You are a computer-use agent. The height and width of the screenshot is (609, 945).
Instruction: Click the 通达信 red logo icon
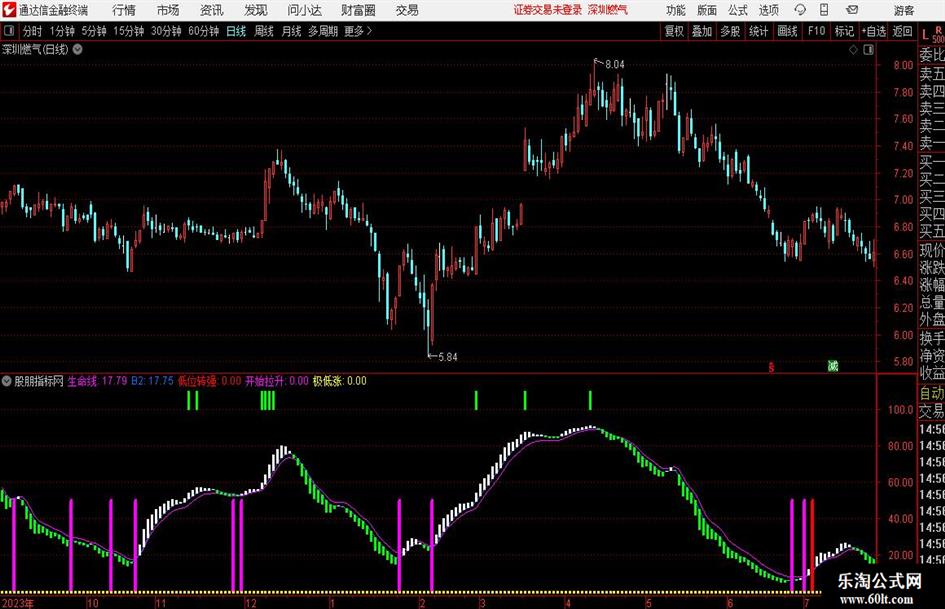[x=8, y=10]
